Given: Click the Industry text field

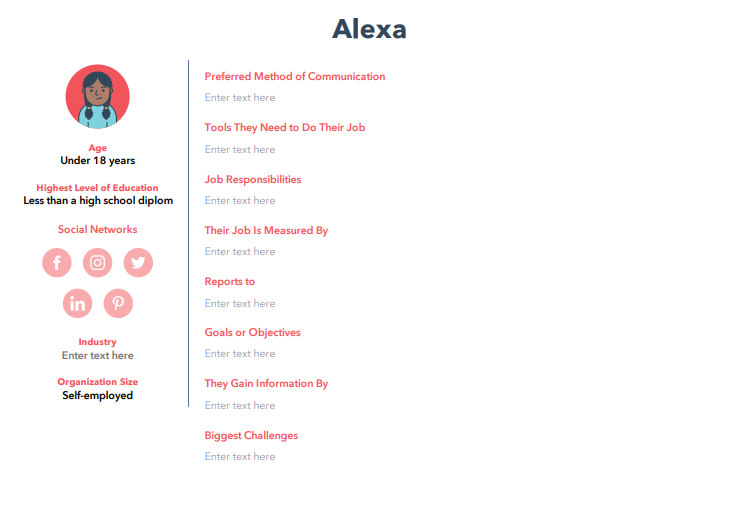Looking at the screenshot, I should click(97, 356).
